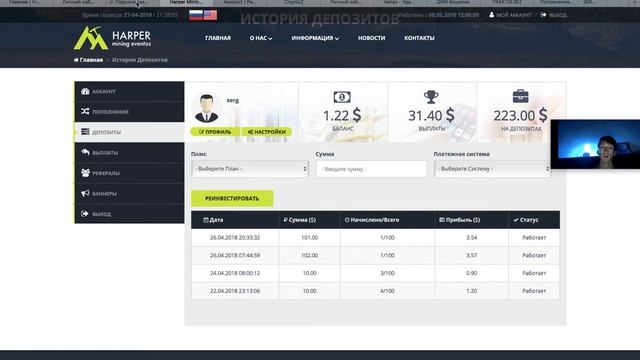Click the 3.54 profit cell

(x=471, y=238)
